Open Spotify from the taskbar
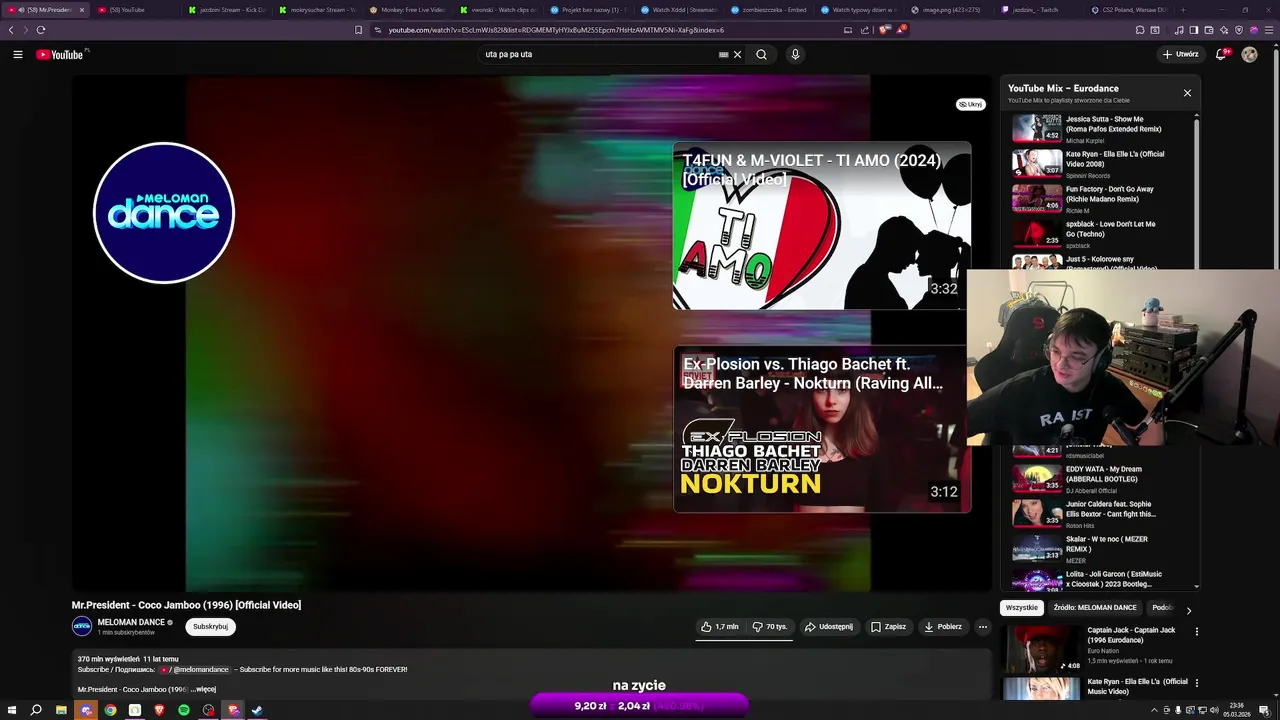This screenshot has width=1280, height=720. click(184, 710)
